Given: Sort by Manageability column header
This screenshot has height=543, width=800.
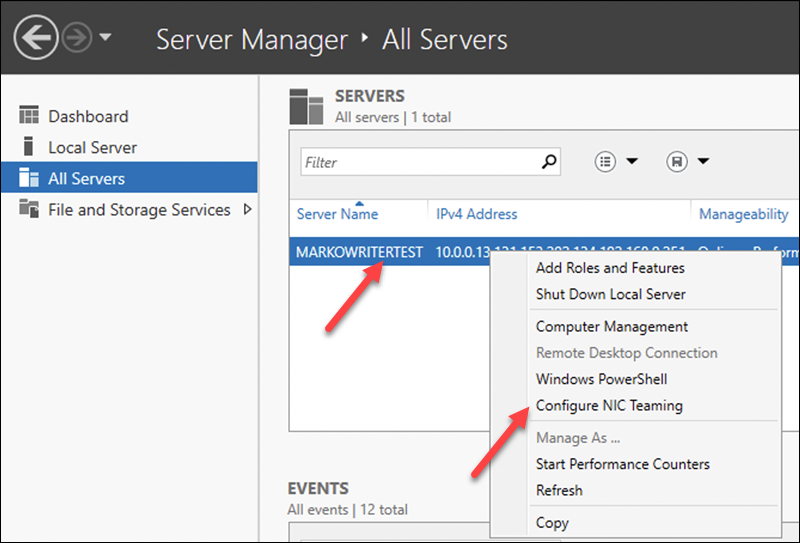Looking at the screenshot, I should 743,214.
